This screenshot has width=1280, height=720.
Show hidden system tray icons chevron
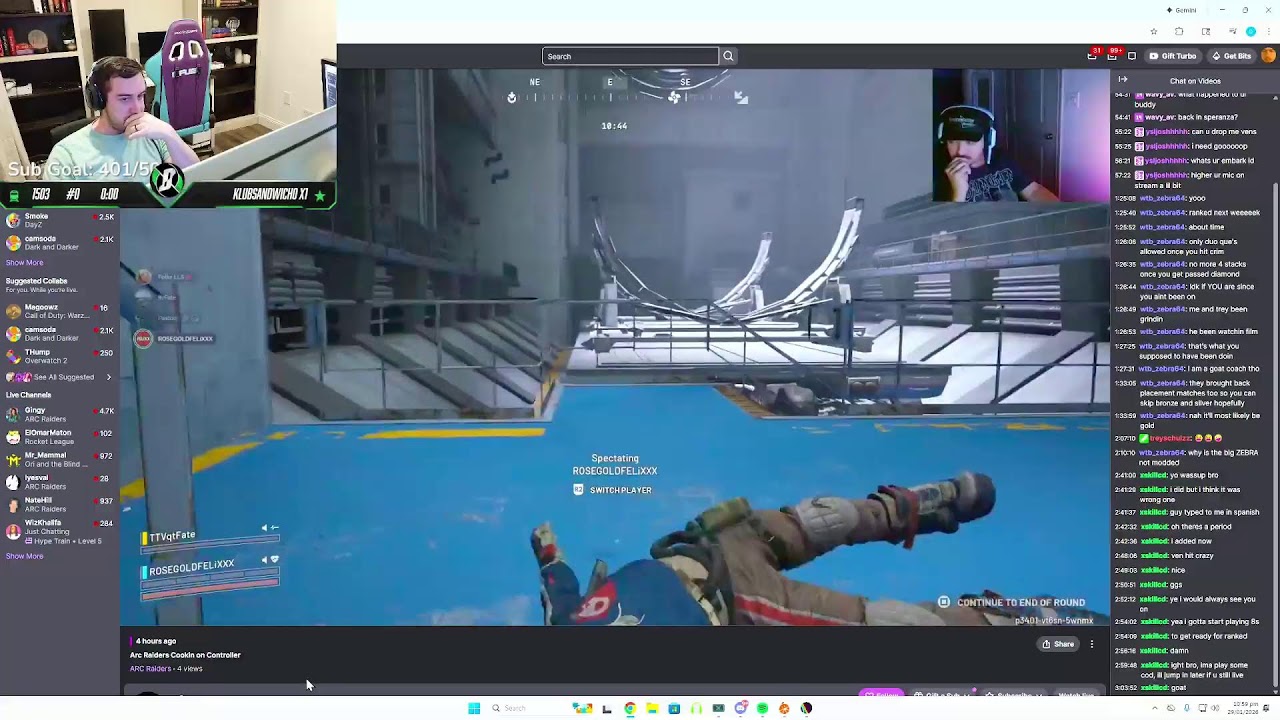1156,708
